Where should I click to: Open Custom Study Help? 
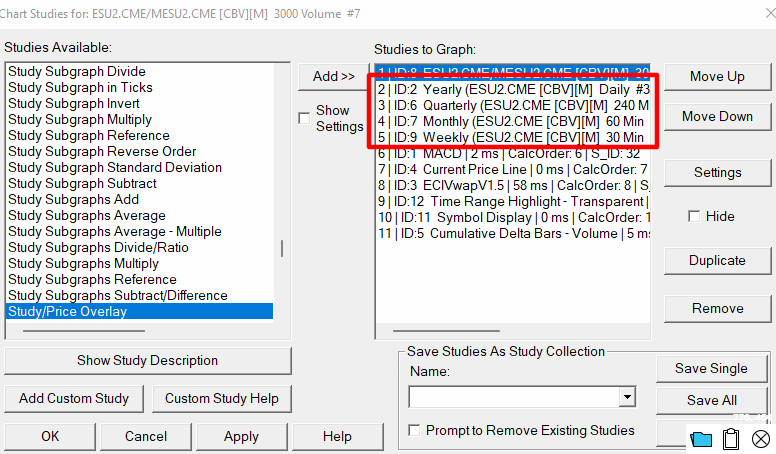coord(222,399)
